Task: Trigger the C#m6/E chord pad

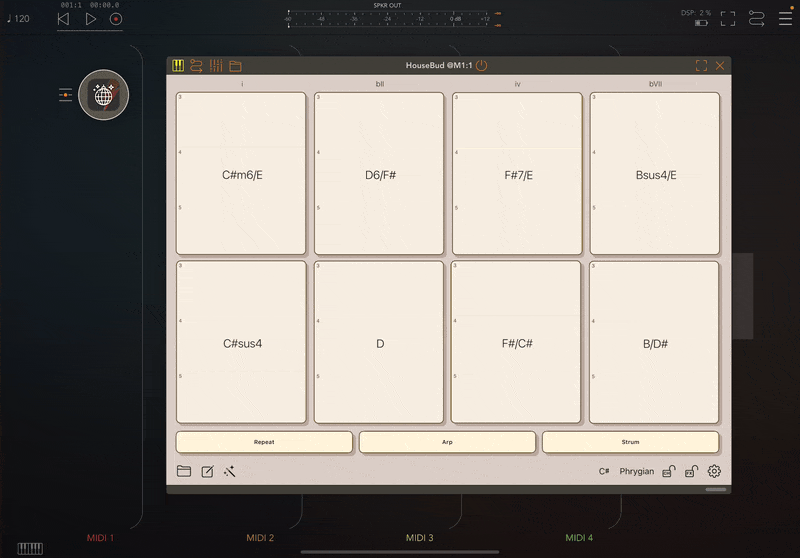Action: point(241,173)
